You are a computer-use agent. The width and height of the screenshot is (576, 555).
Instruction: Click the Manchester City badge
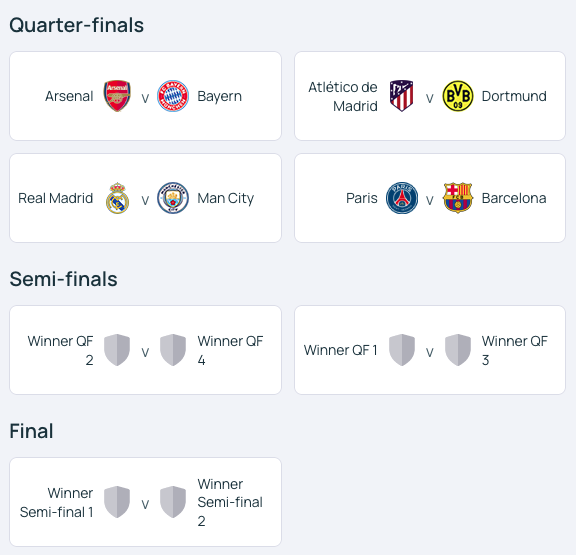[173, 198]
